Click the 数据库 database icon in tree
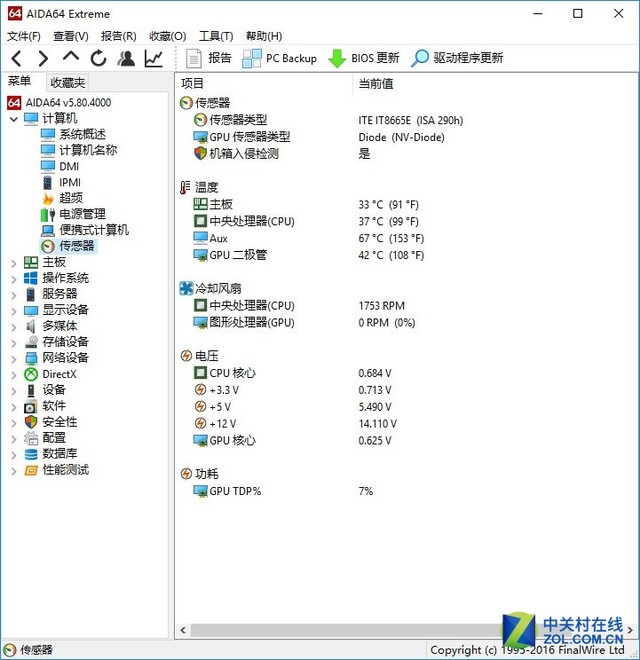Image resolution: width=640 pixels, height=660 pixels. (x=31, y=454)
